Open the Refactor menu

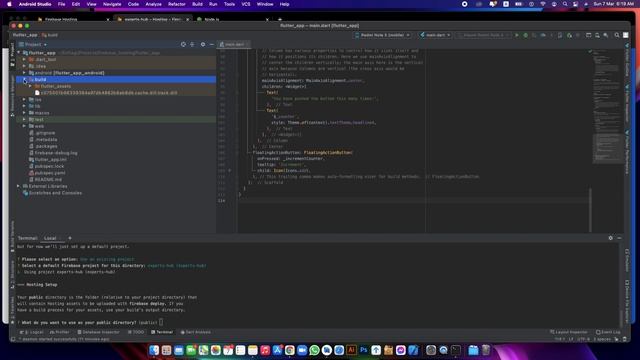(177, 4)
